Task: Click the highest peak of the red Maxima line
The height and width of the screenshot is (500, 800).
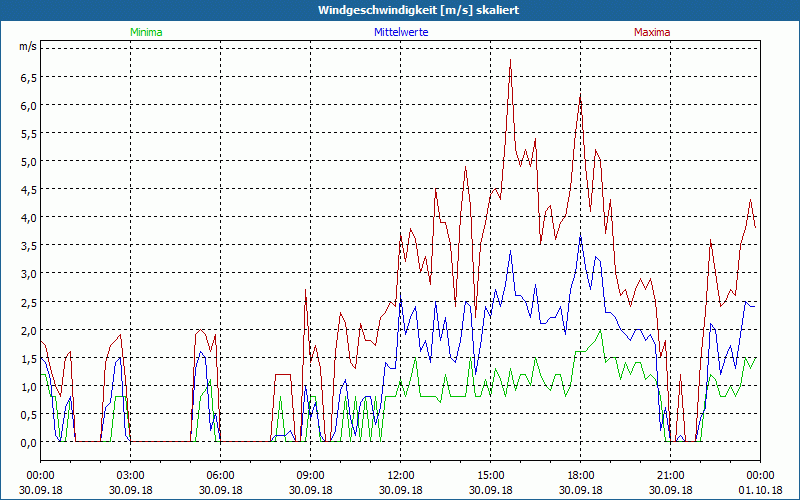Action: click(510, 60)
